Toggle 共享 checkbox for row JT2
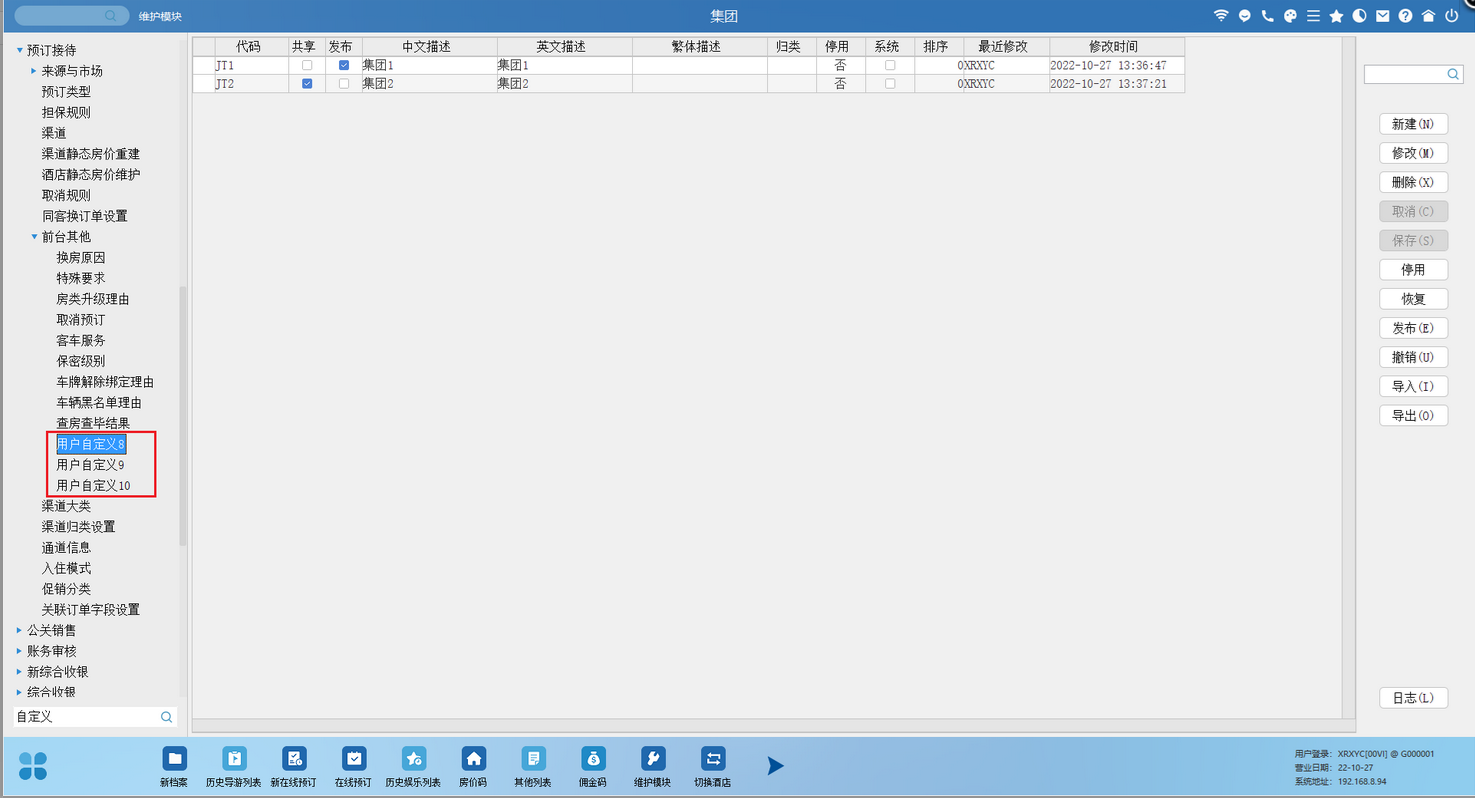This screenshot has width=1475, height=798. pos(307,84)
